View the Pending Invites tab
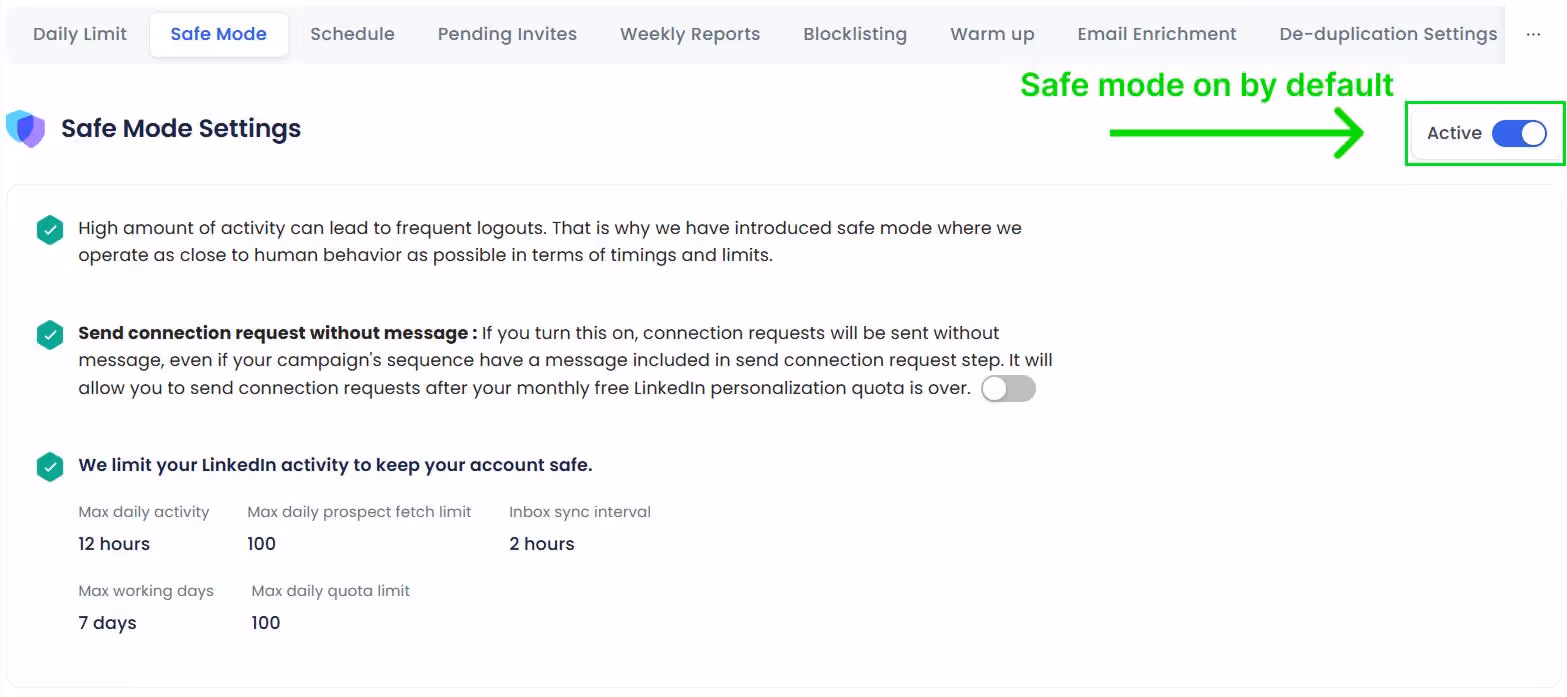 pos(507,33)
